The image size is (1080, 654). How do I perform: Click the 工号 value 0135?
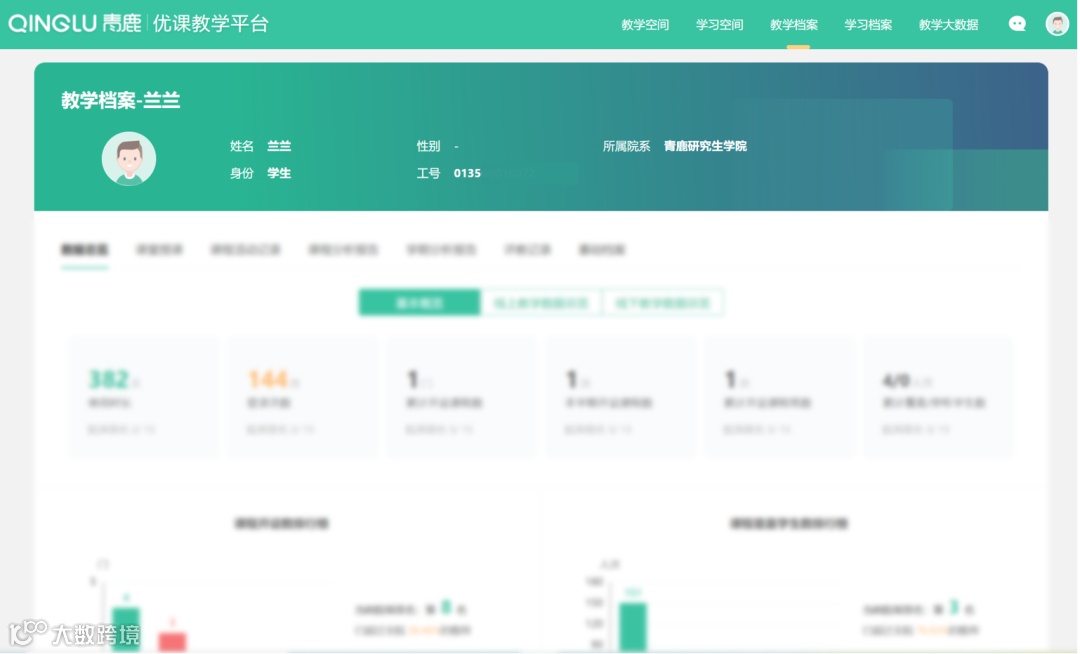click(467, 173)
